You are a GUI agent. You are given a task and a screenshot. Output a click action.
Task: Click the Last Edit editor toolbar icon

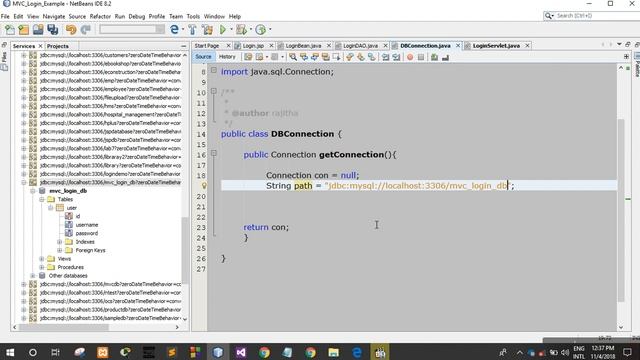coord(248,57)
